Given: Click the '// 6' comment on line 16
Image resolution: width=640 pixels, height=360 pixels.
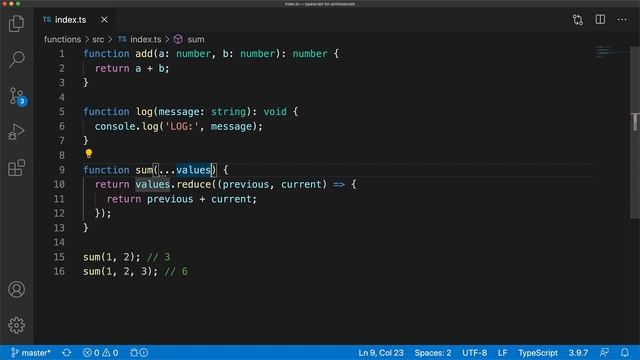Looking at the screenshot, I should (176, 272).
